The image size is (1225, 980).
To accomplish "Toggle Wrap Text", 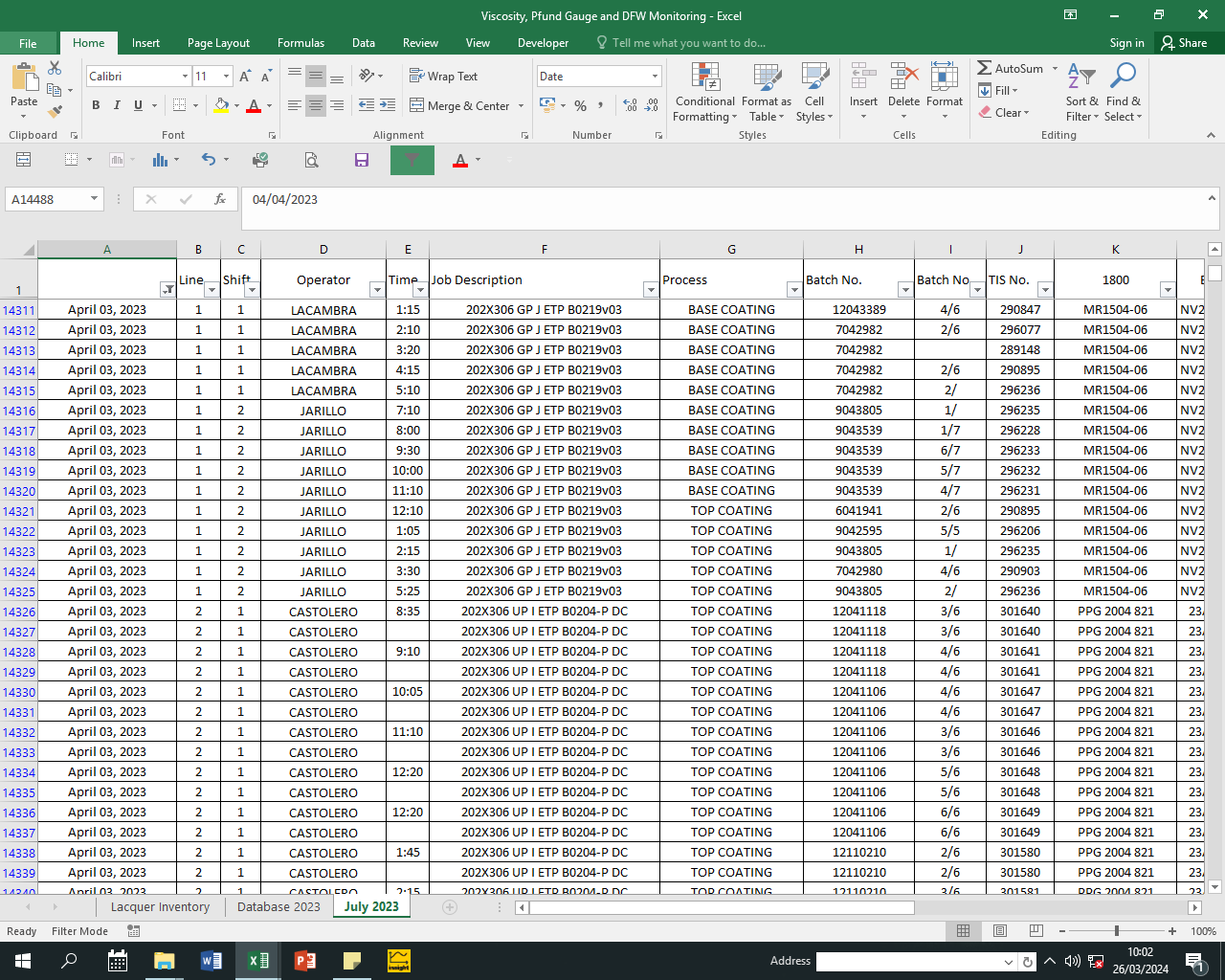I will pos(443,76).
